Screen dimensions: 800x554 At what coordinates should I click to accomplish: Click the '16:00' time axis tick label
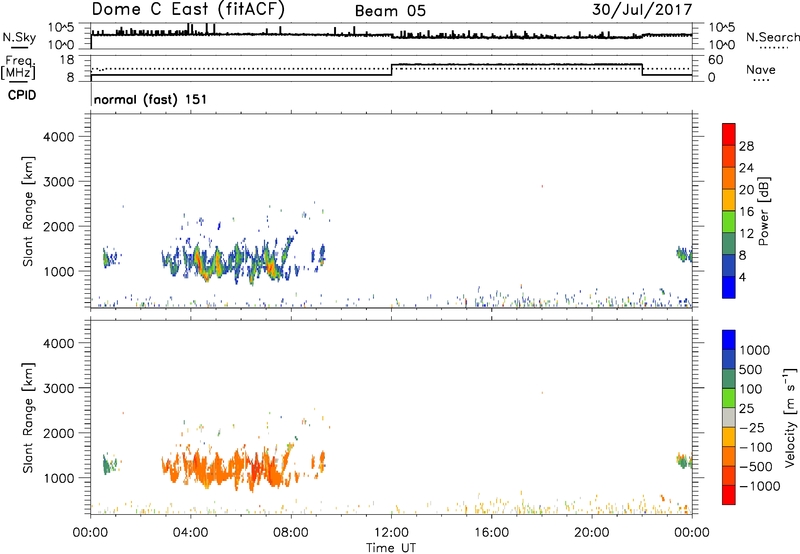pyautogui.click(x=491, y=533)
